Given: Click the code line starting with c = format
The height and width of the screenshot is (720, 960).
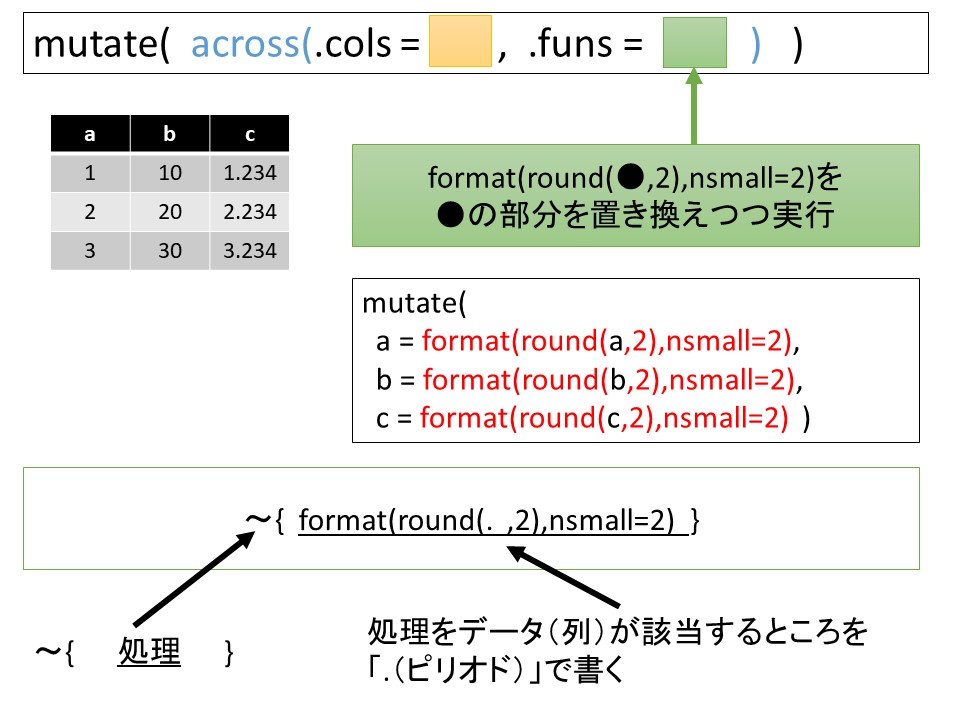Looking at the screenshot, I should click(x=590, y=418).
